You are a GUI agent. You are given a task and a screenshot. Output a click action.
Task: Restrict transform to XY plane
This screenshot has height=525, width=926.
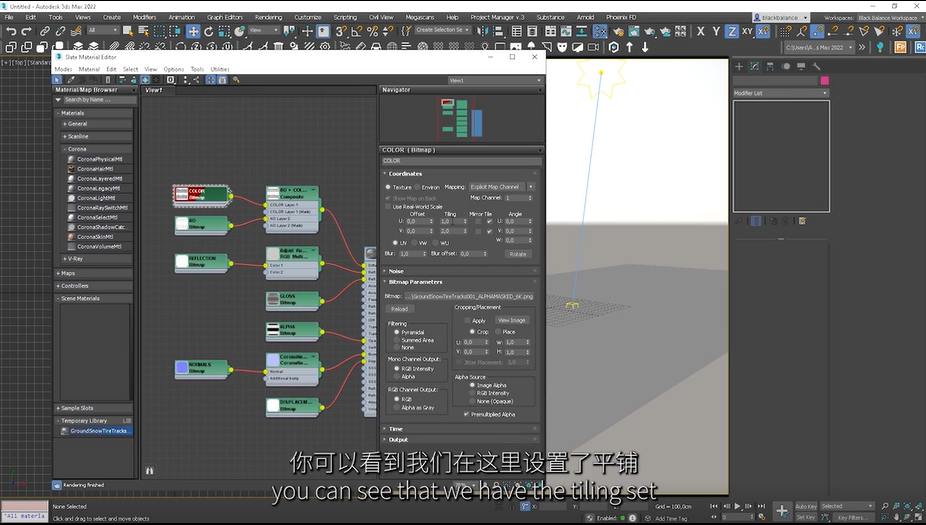pos(747,31)
